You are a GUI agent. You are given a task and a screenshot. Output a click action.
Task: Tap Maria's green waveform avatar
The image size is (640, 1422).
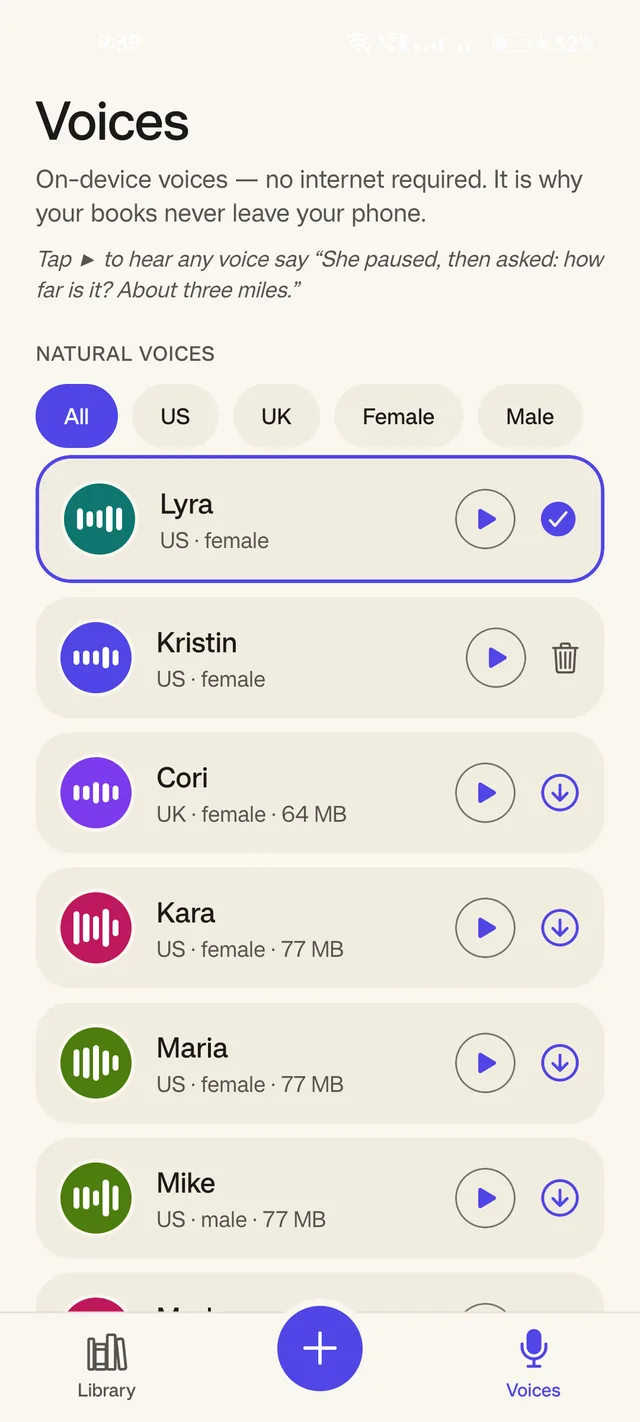96,1063
